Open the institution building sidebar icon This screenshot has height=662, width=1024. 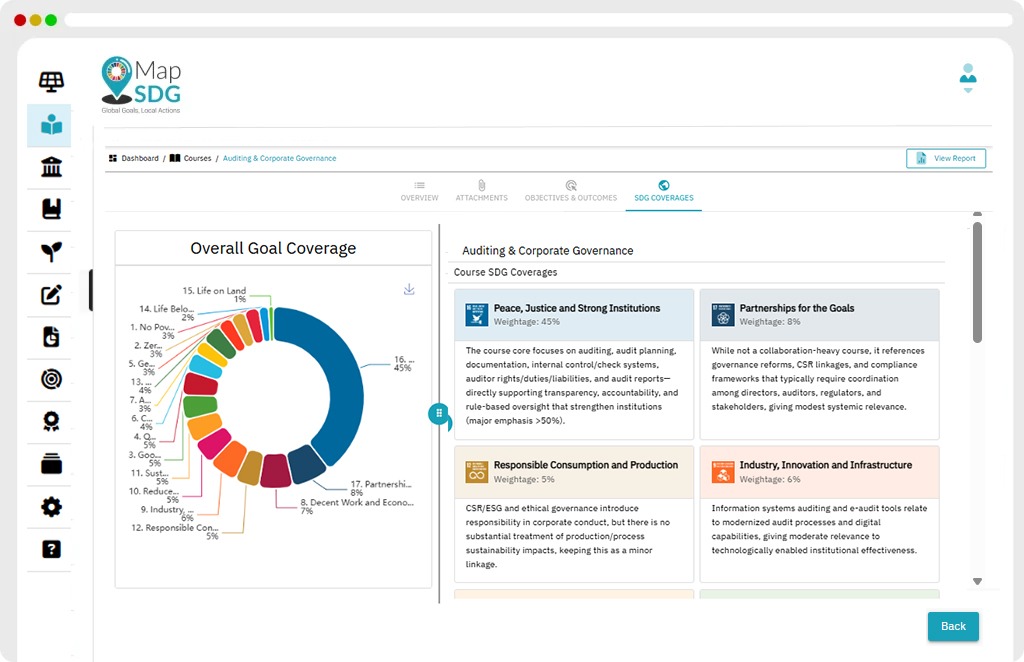tap(51, 167)
